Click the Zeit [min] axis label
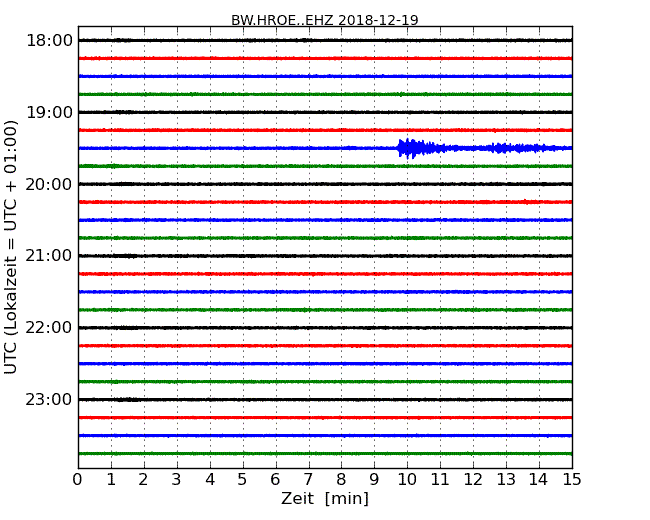 (x=325, y=498)
